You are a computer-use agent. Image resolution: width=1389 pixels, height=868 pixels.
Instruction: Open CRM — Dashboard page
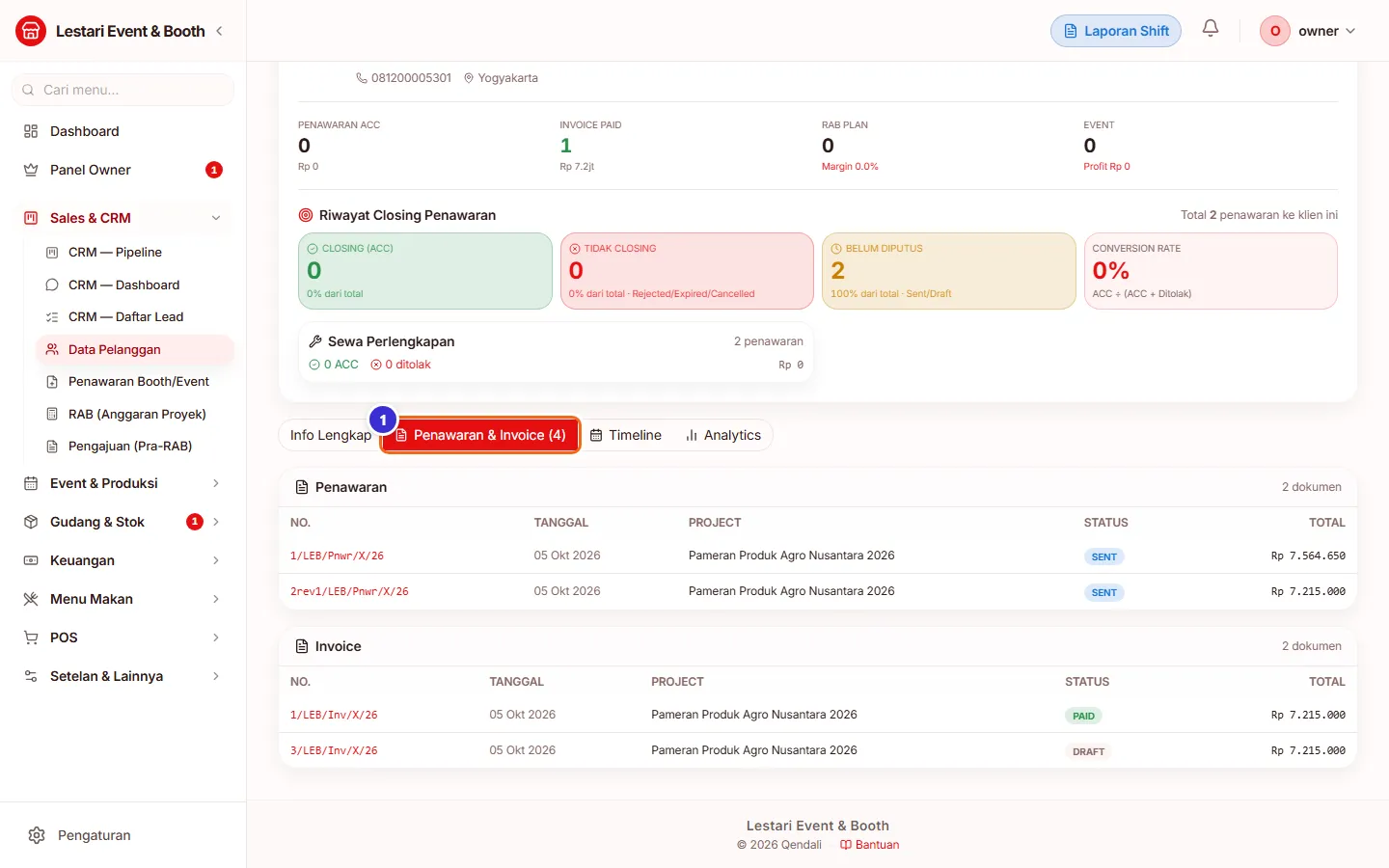coord(134,285)
